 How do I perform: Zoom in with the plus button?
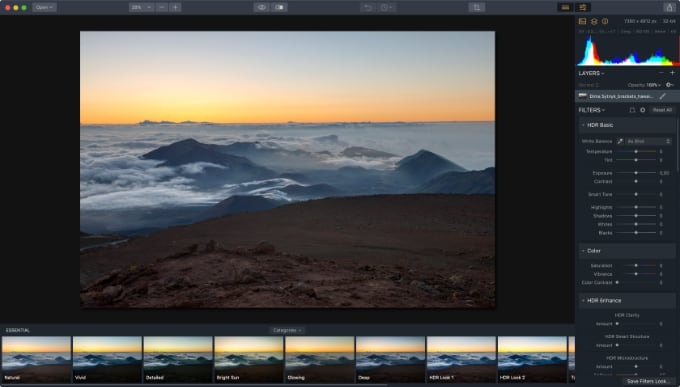(x=175, y=7)
